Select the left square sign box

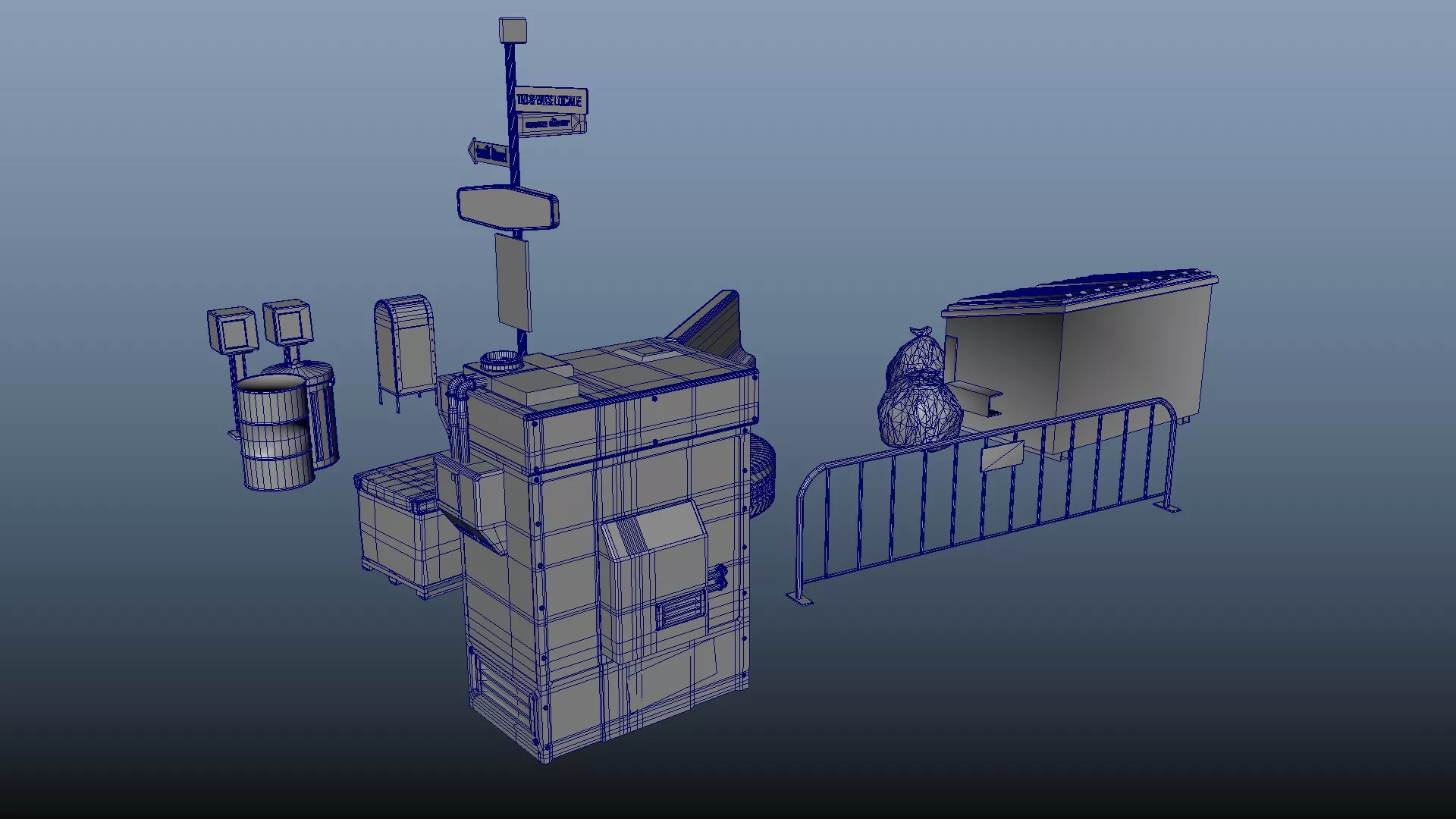[x=232, y=331]
